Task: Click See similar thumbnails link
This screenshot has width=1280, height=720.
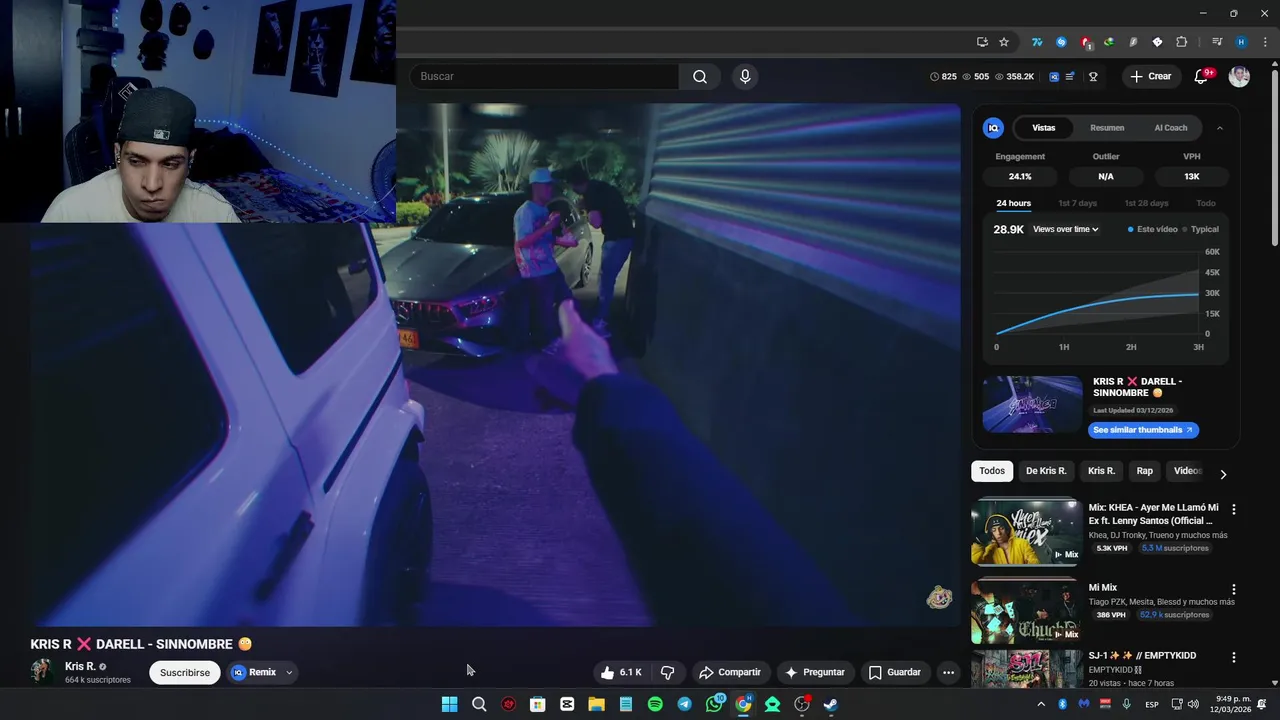Action: [1143, 430]
